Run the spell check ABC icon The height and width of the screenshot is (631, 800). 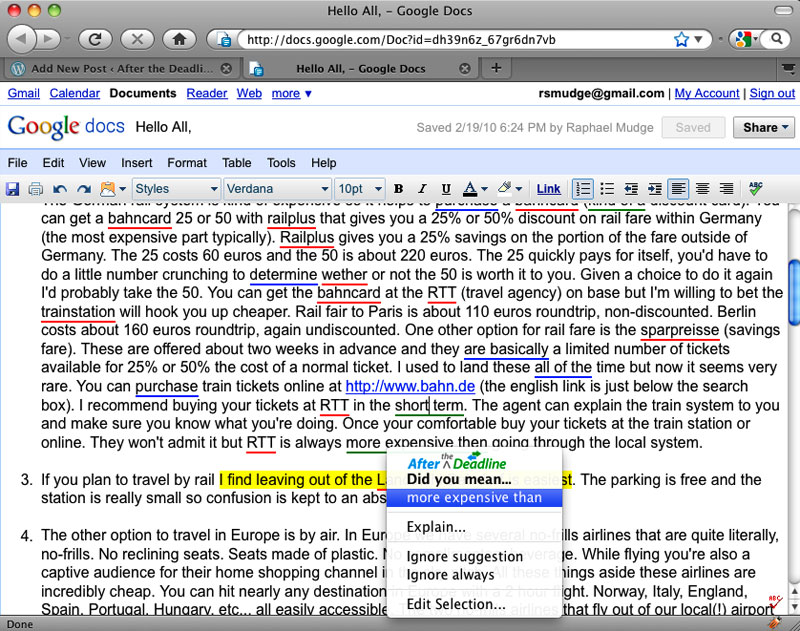(755, 189)
